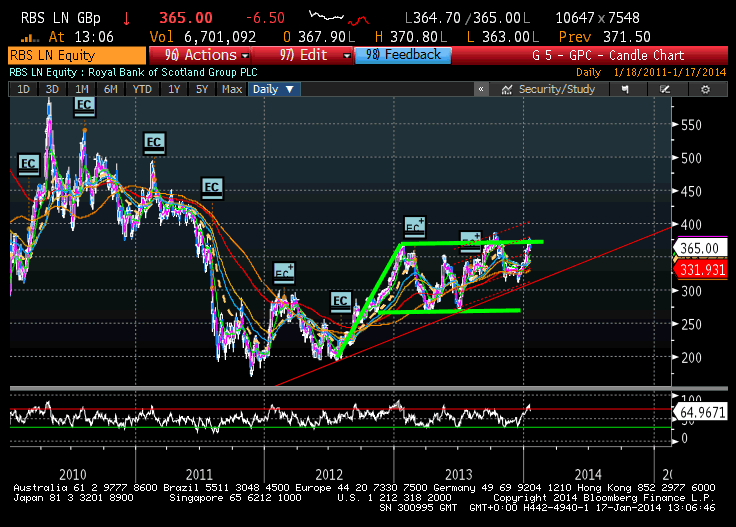Viewport: 736px width, 527px height.
Task: Click the 2013 year label on time axis
Action: click(459, 474)
